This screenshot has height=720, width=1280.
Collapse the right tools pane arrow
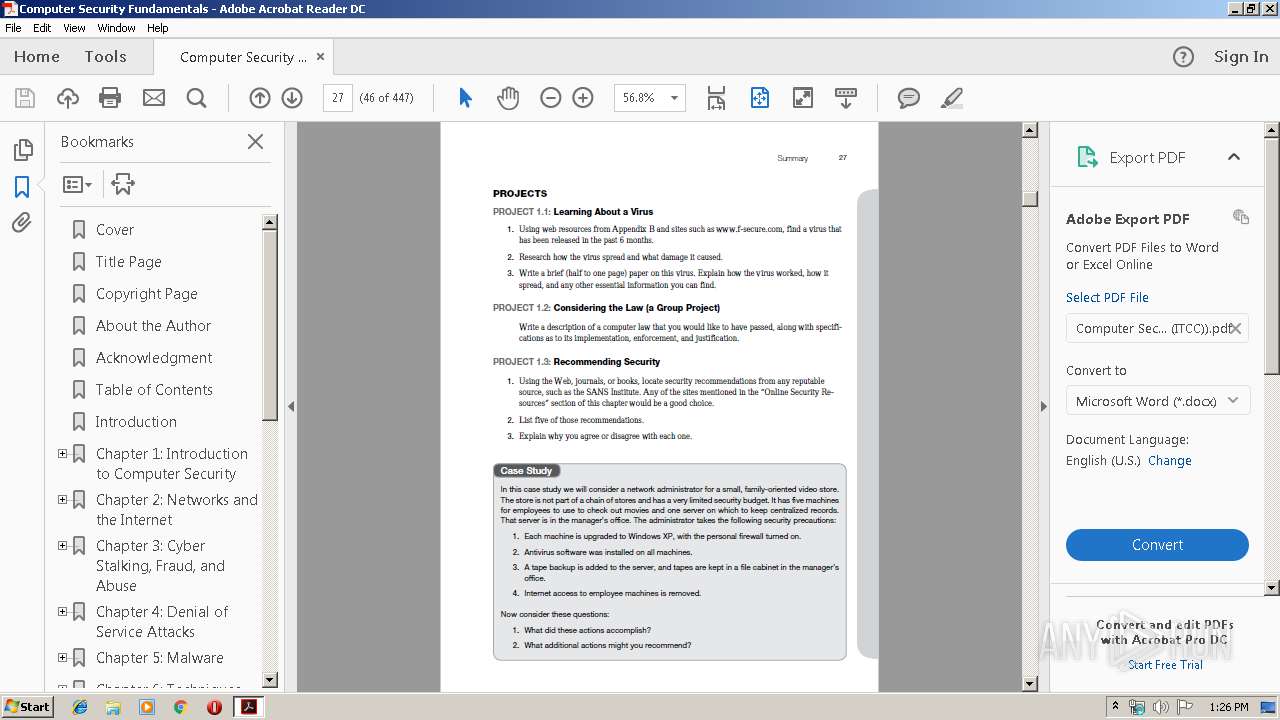(1043, 406)
